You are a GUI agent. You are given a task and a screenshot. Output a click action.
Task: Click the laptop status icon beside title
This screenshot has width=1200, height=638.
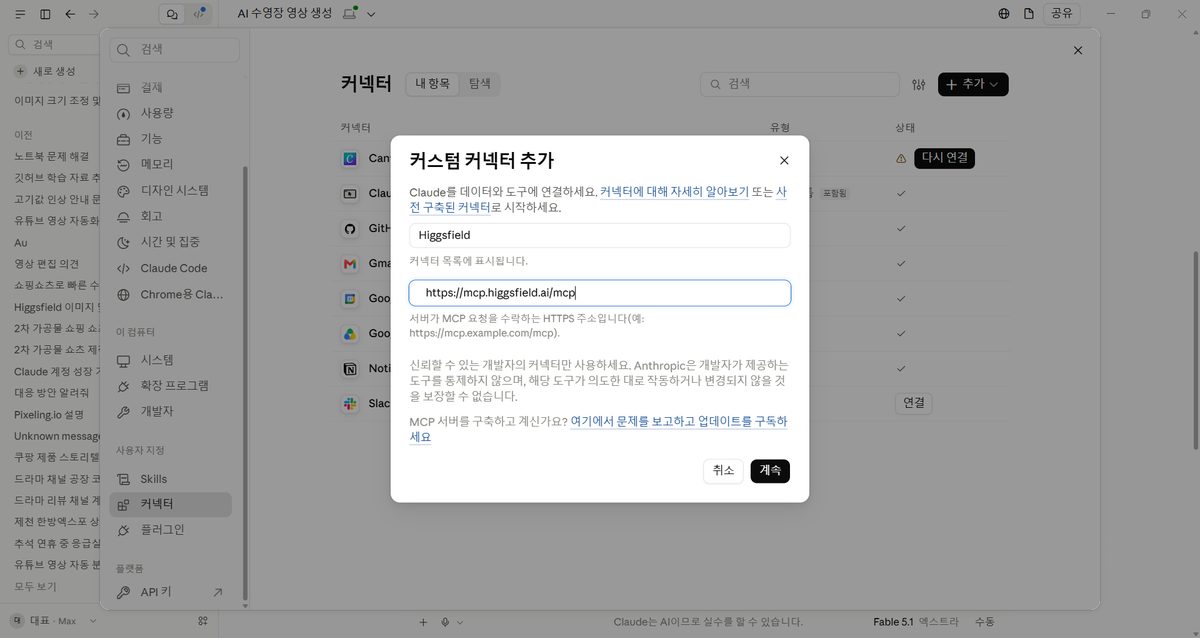point(350,14)
